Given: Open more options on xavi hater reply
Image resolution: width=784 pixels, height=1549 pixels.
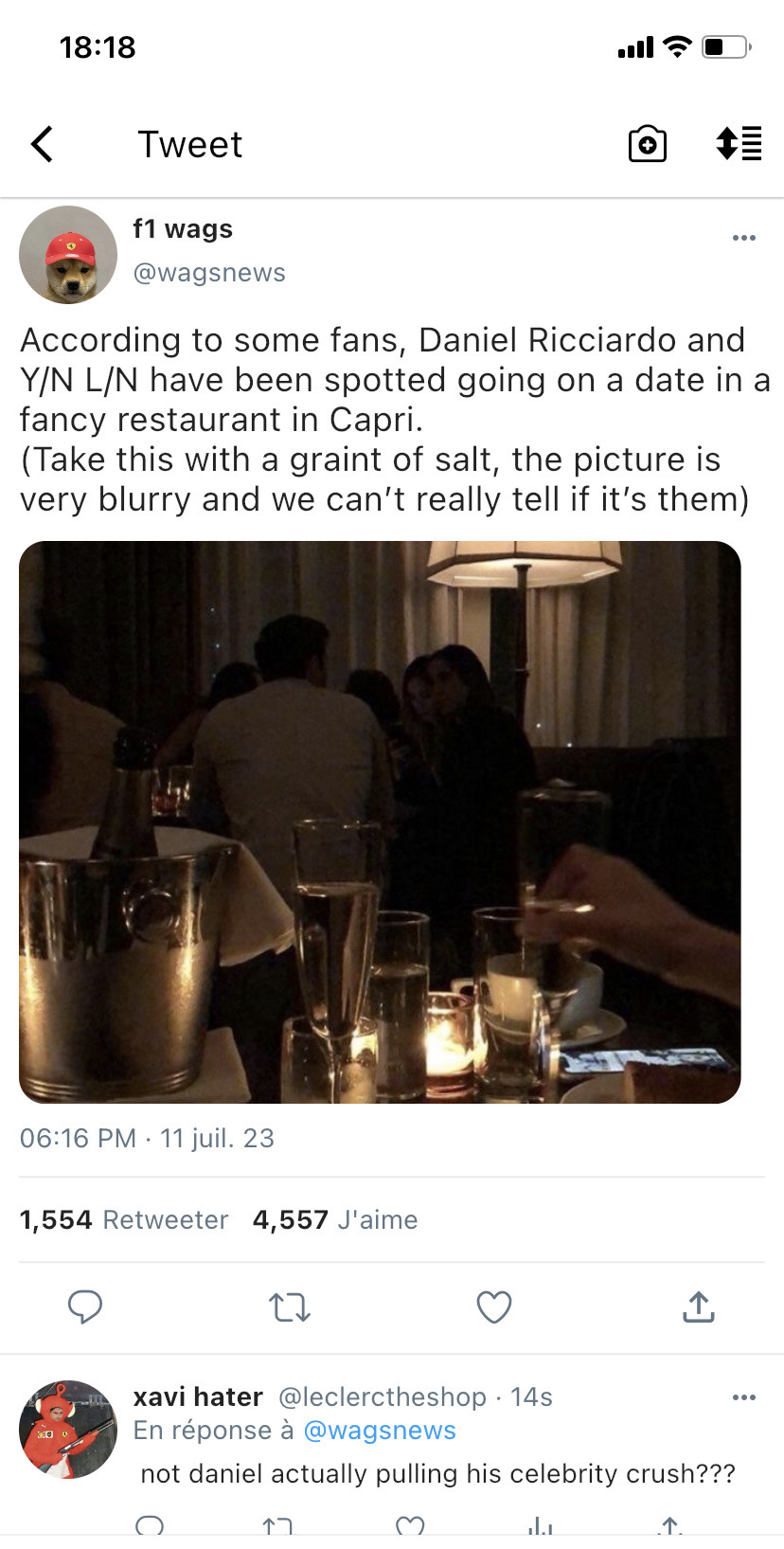Looking at the screenshot, I should [744, 1397].
